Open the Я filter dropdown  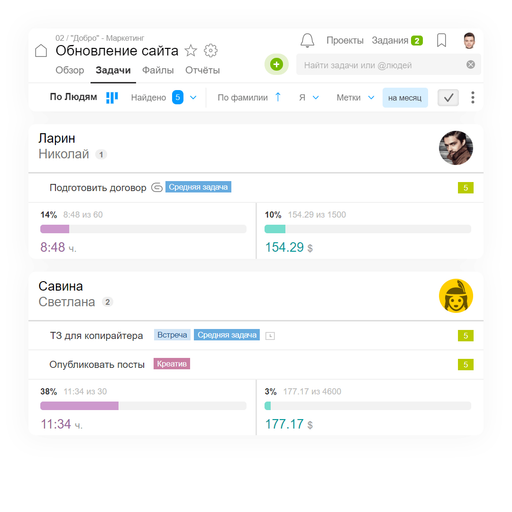316,98
